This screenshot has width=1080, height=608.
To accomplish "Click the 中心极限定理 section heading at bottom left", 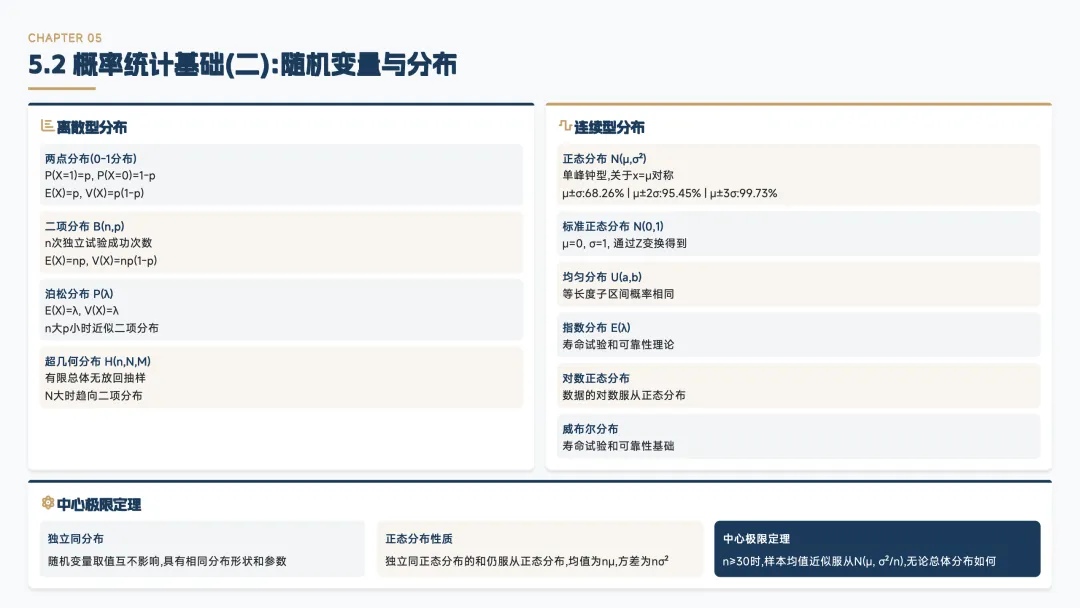I will point(98,505).
